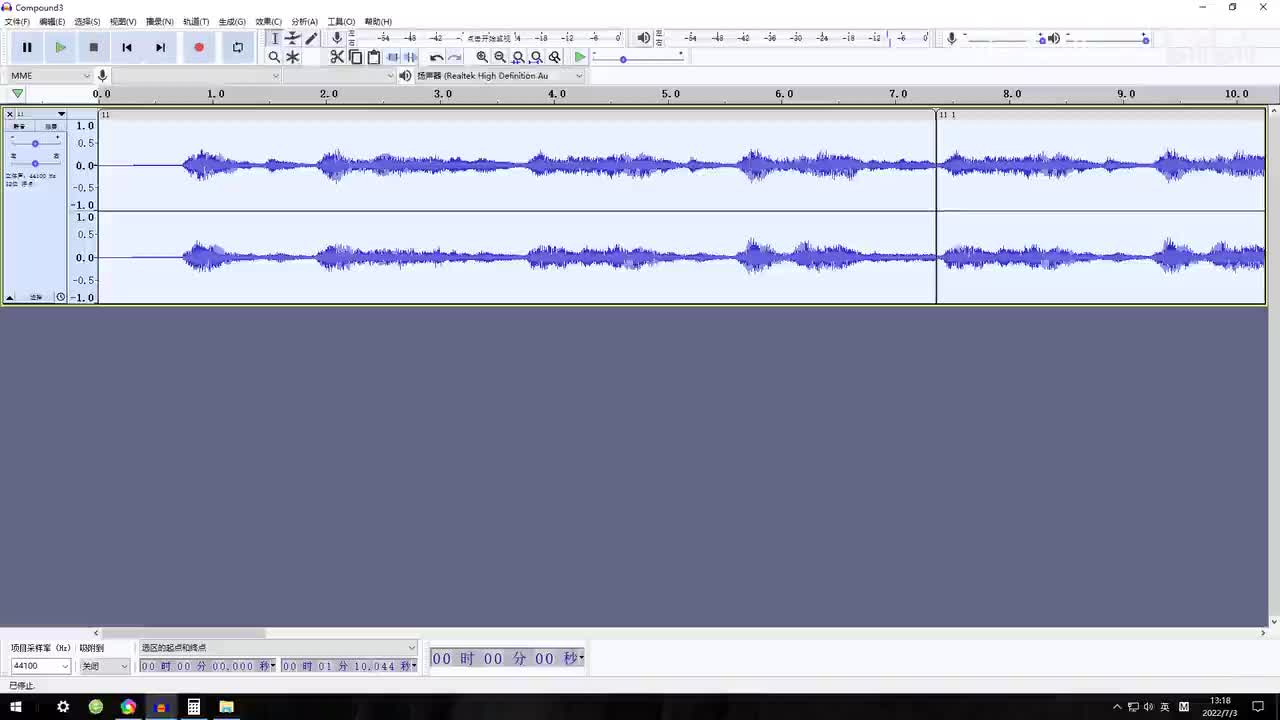Toggle the track Mute button

pos(19,127)
